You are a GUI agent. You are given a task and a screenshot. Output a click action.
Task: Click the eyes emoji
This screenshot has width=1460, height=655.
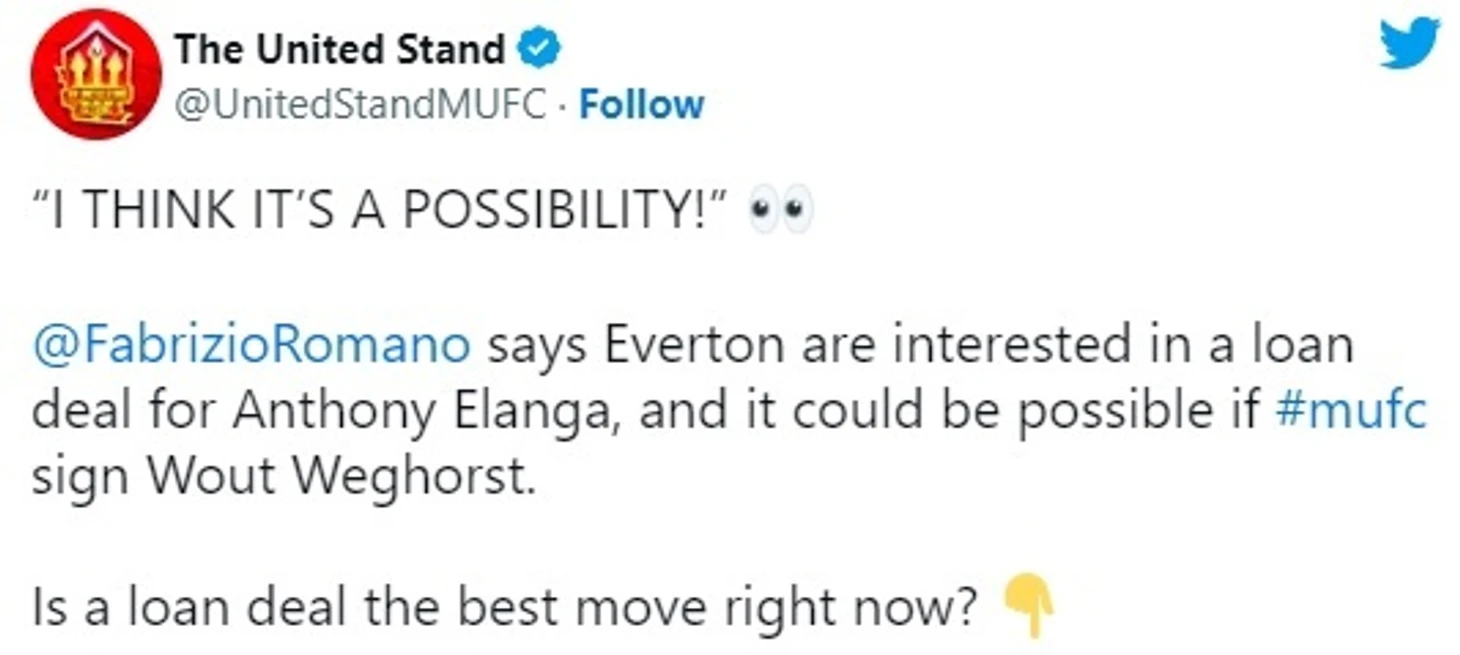tap(781, 211)
